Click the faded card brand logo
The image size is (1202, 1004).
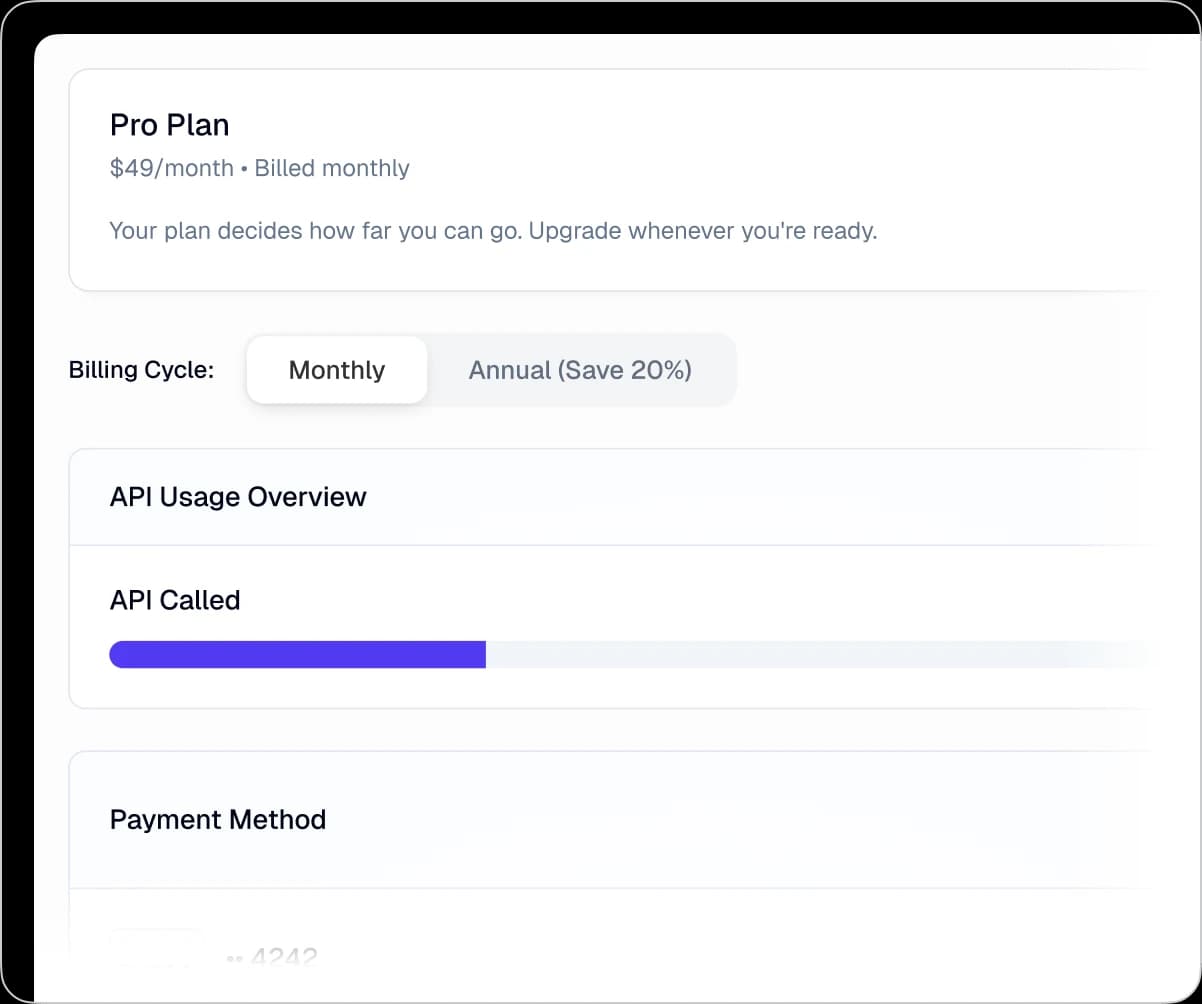(x=155, y=950)
